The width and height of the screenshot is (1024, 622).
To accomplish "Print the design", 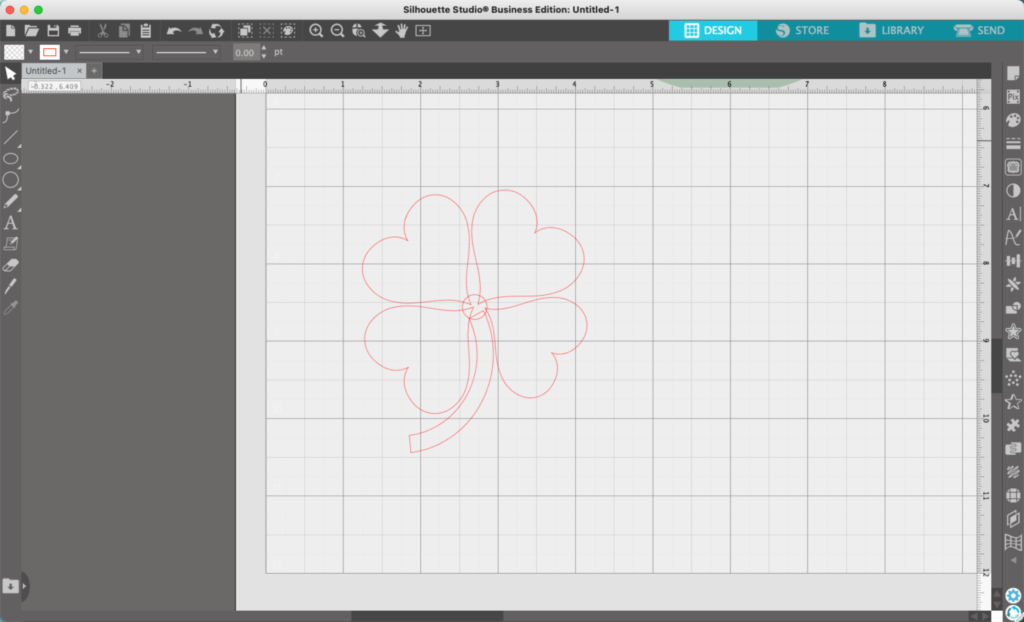I will [75, 31].
